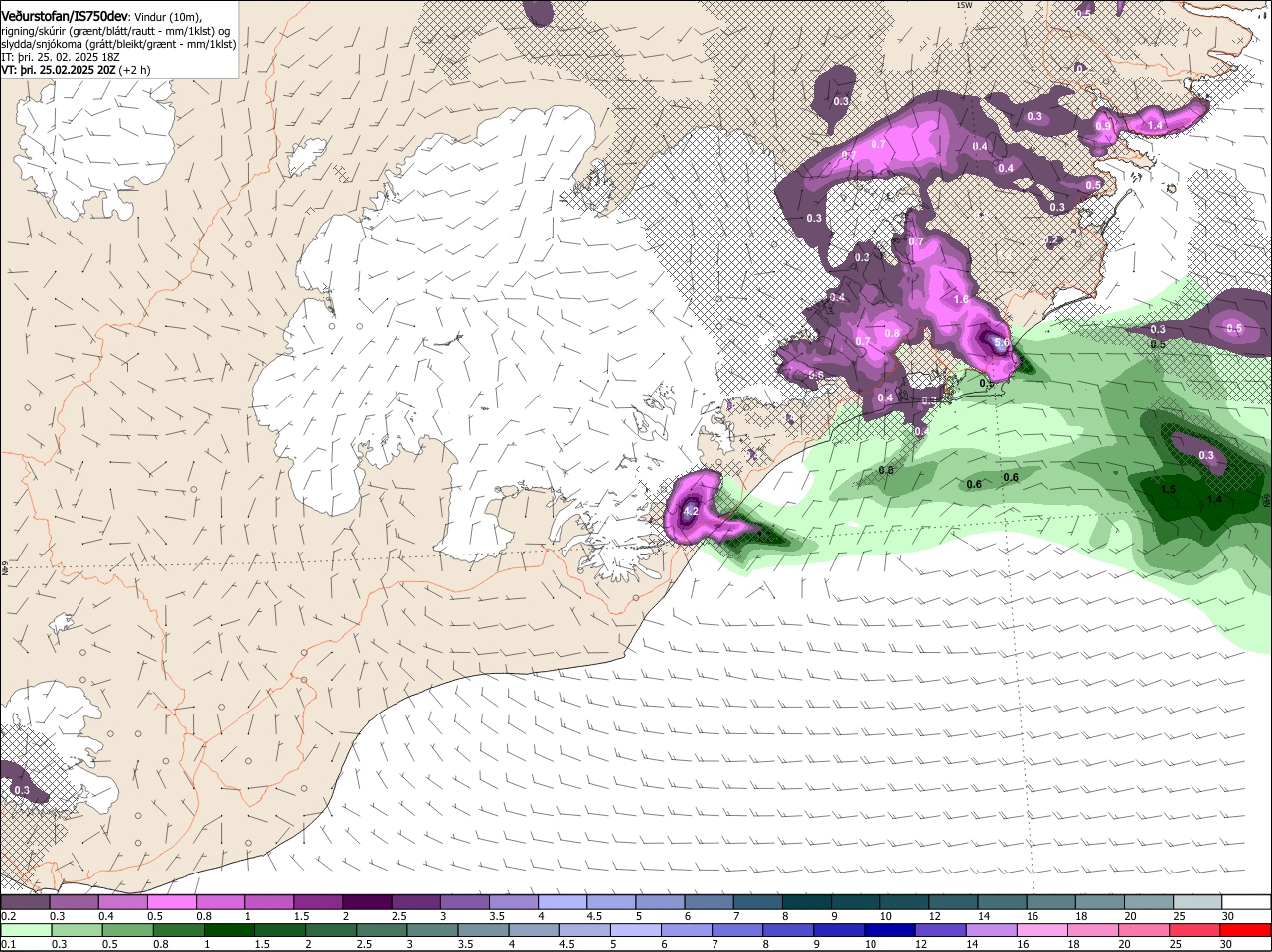Click the rigning/skúrir legend description line
This screenshot has height=952, width=1272.
point(115,31)
